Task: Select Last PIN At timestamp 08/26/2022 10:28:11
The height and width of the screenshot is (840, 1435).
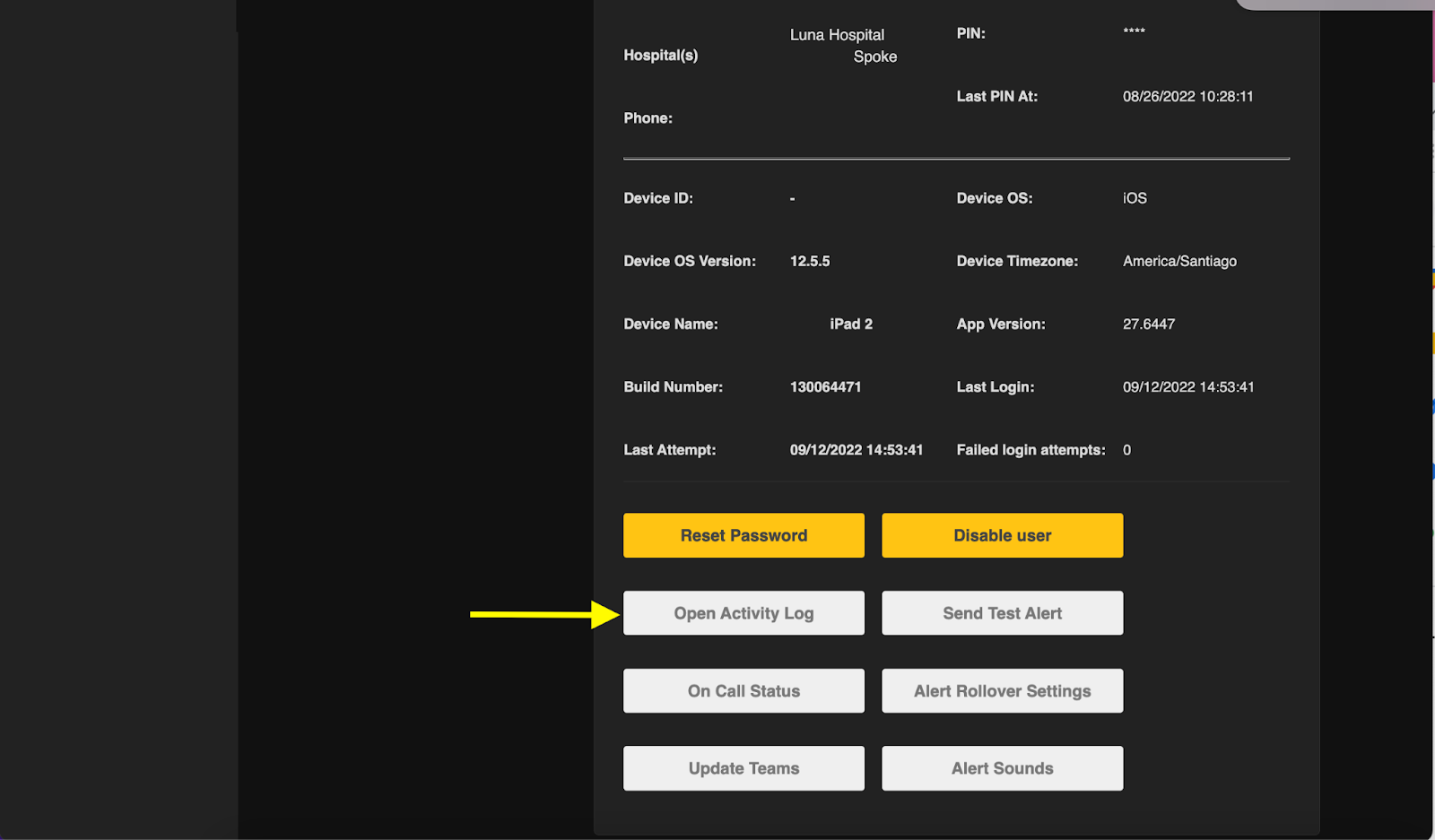Action: pos(1187,97)
